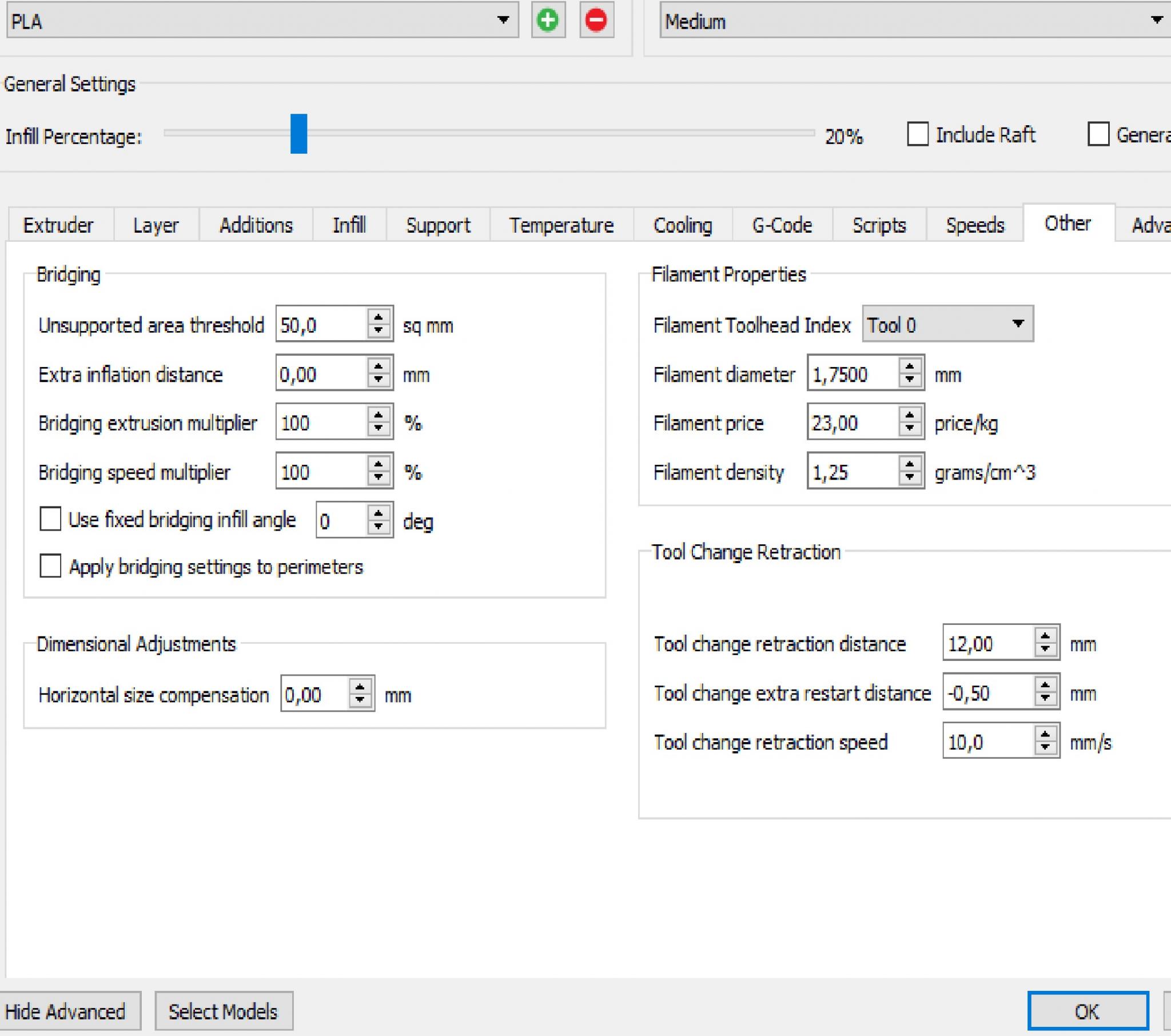
Task: Increase unsupported area threshold with up arrow
Action: 378,317
